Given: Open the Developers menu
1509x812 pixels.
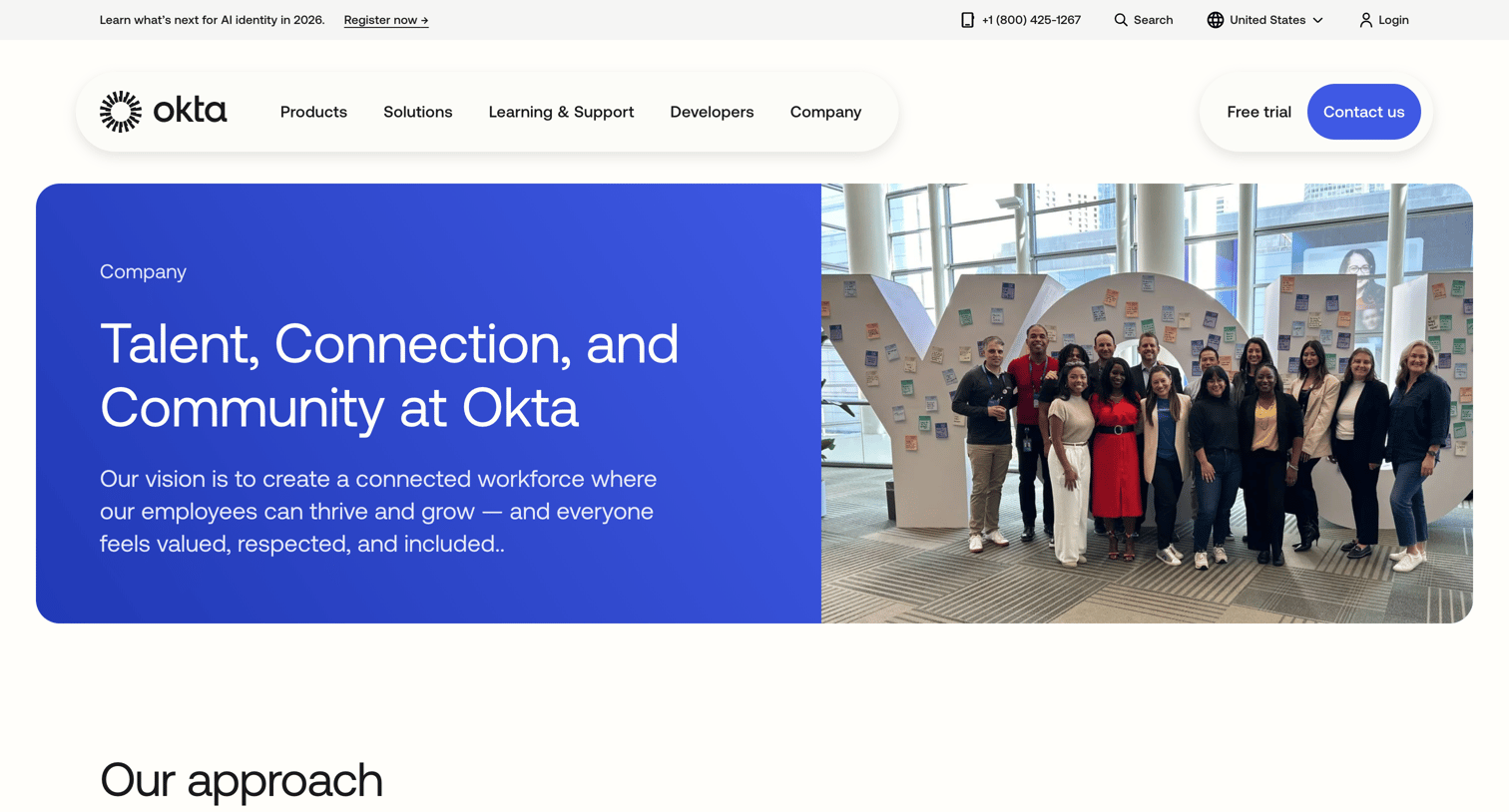Looking at the screenshot, I should click(712, 112).
